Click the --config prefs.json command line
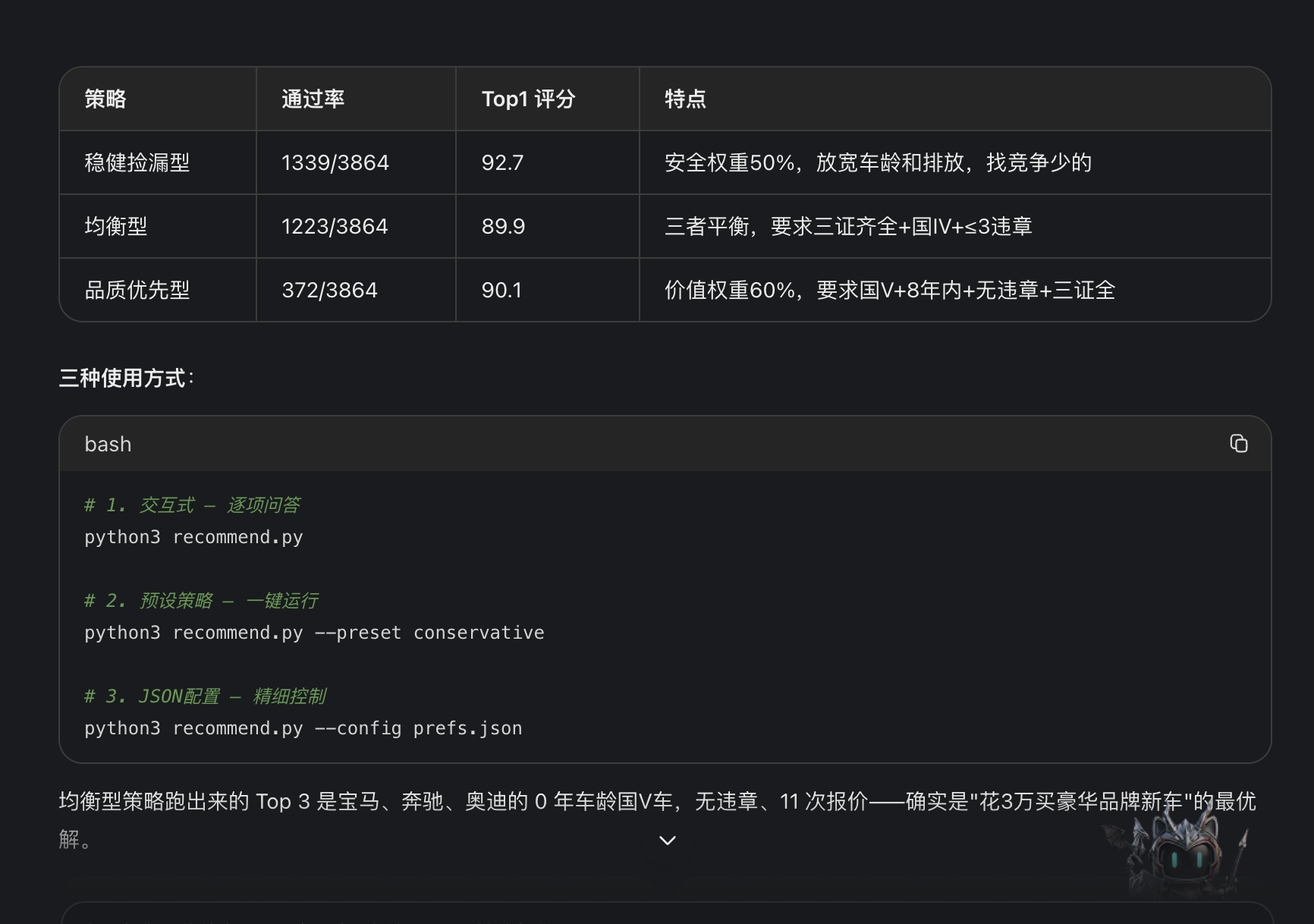This screenshot has height=924, width=1314. (x=303, y=728)
